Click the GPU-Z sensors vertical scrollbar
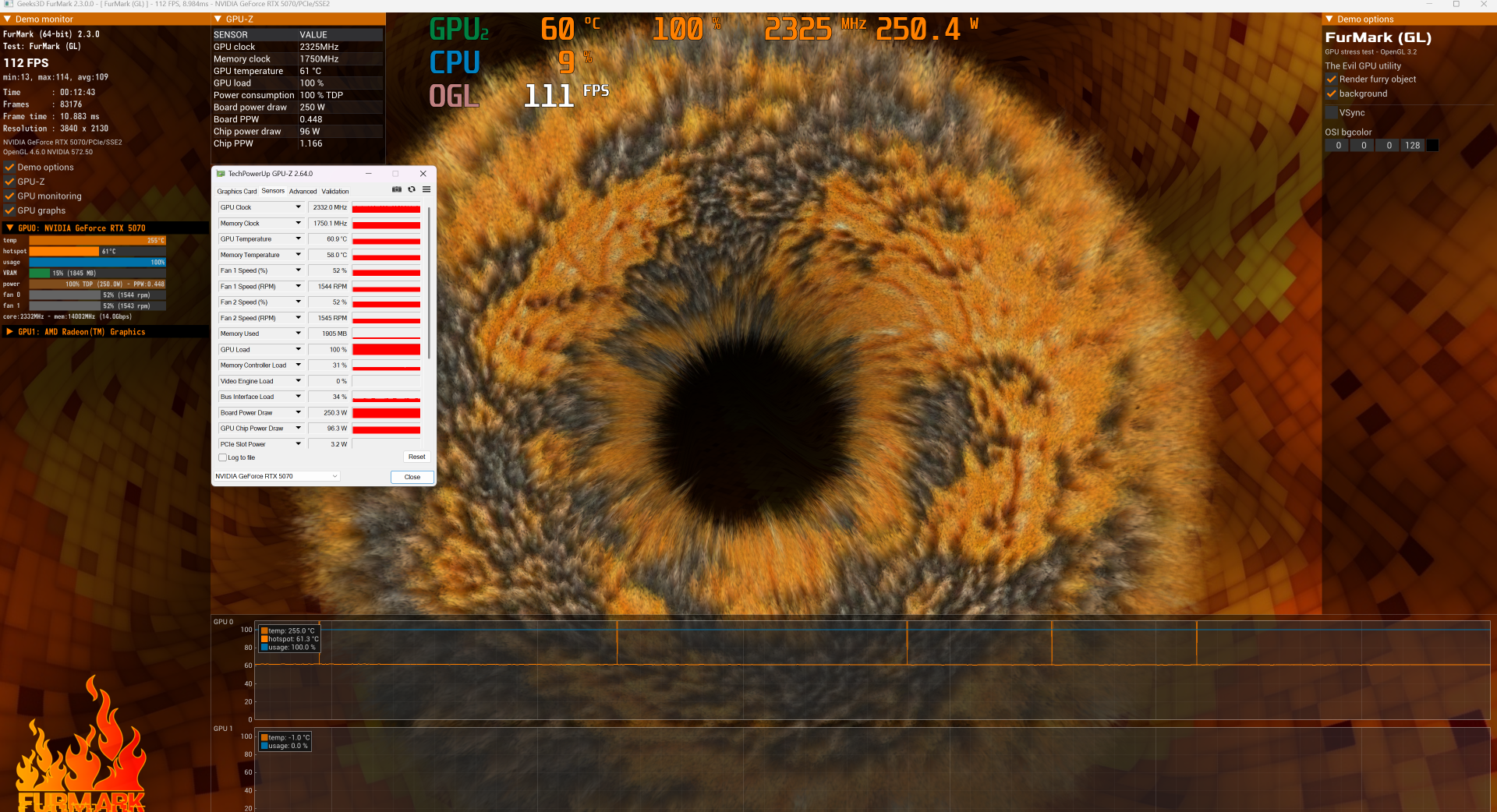The width and height of the screenshot is (1497, 812). pos(429,283)
